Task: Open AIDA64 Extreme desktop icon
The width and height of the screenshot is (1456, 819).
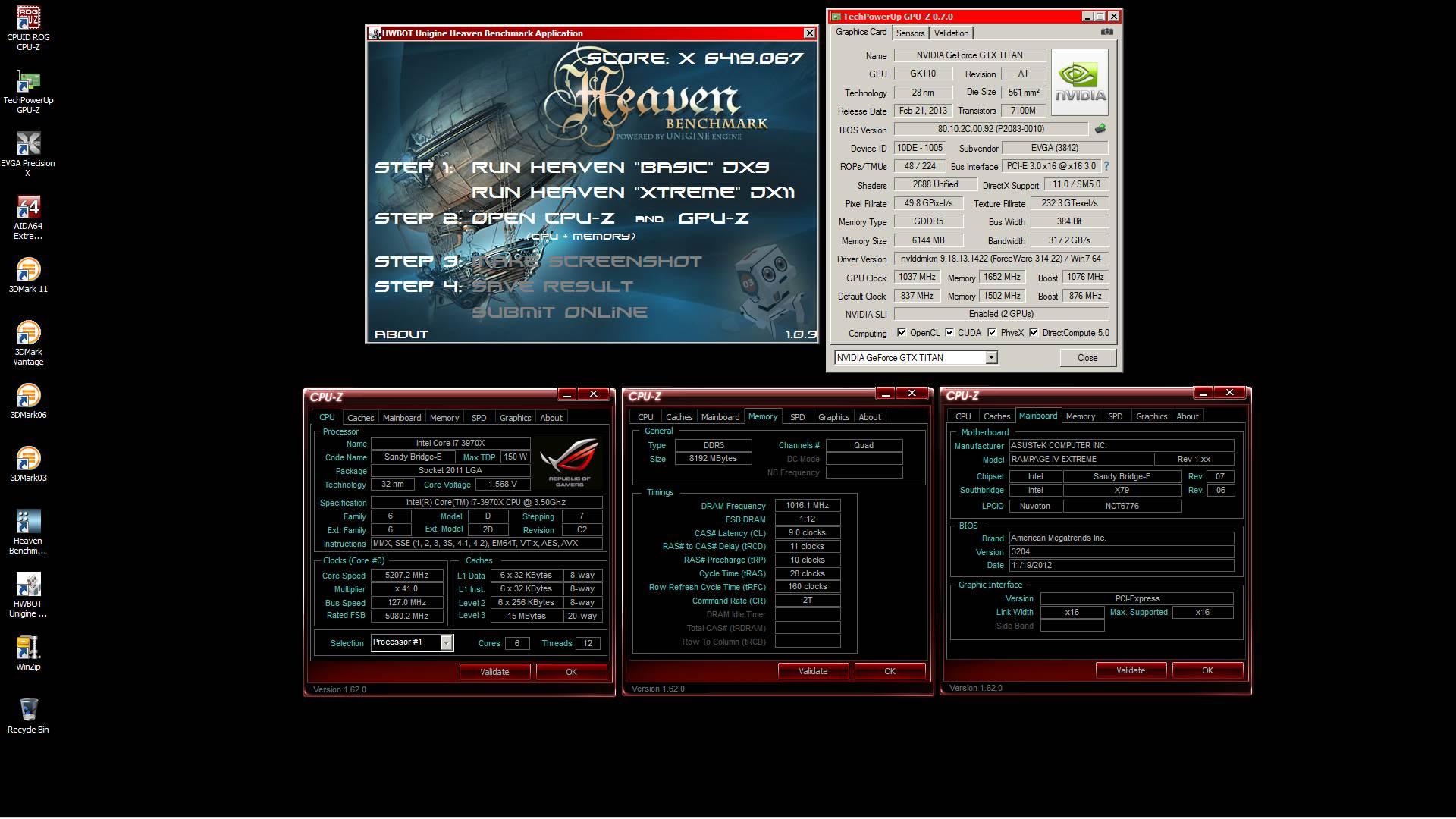Action: point(28,218)
